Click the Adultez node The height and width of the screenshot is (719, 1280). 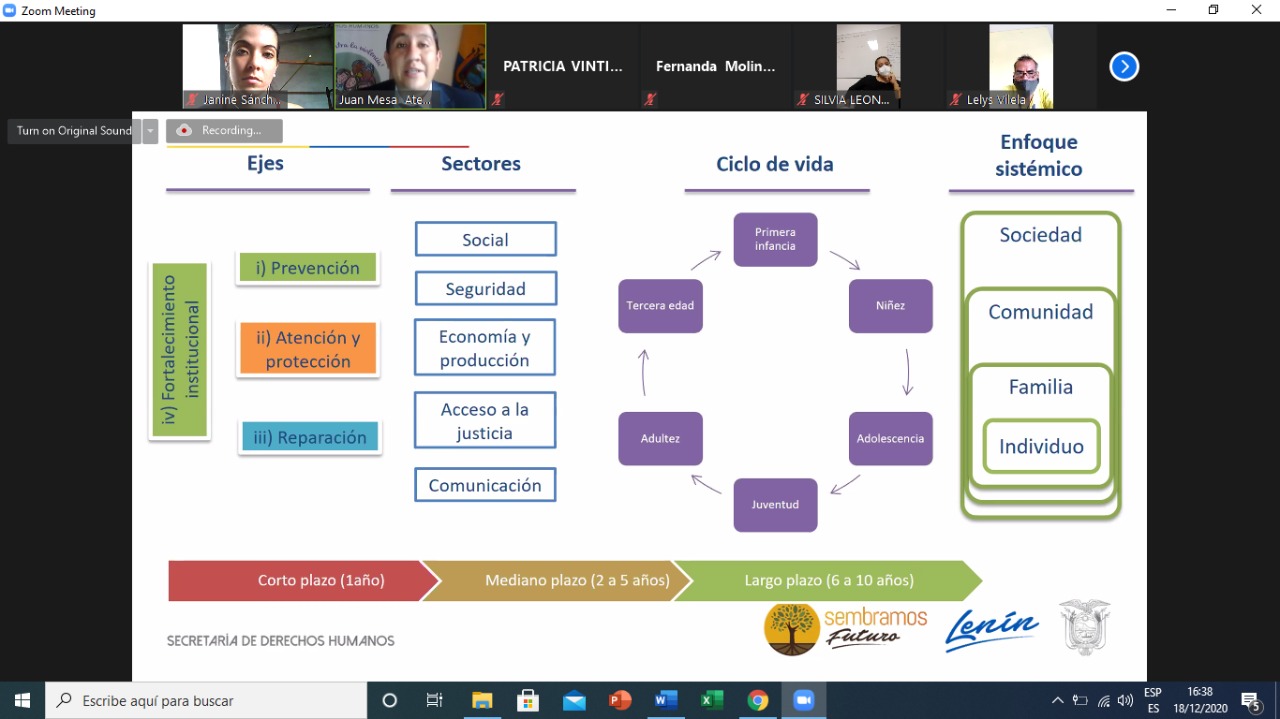click(660, 438)
